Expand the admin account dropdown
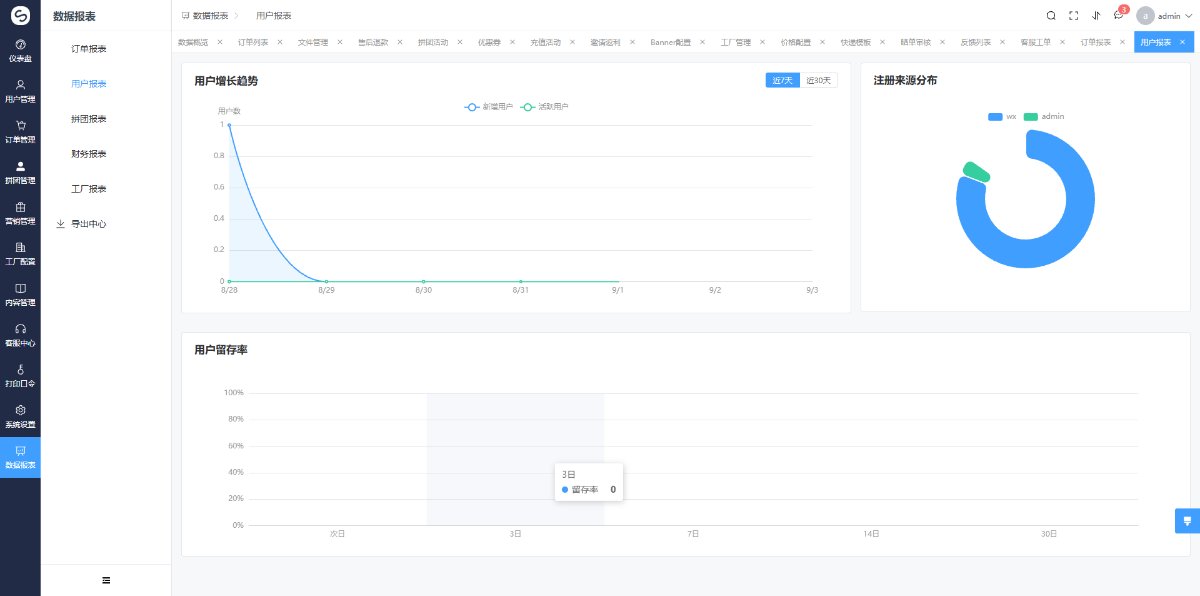 pos(1165,16)
